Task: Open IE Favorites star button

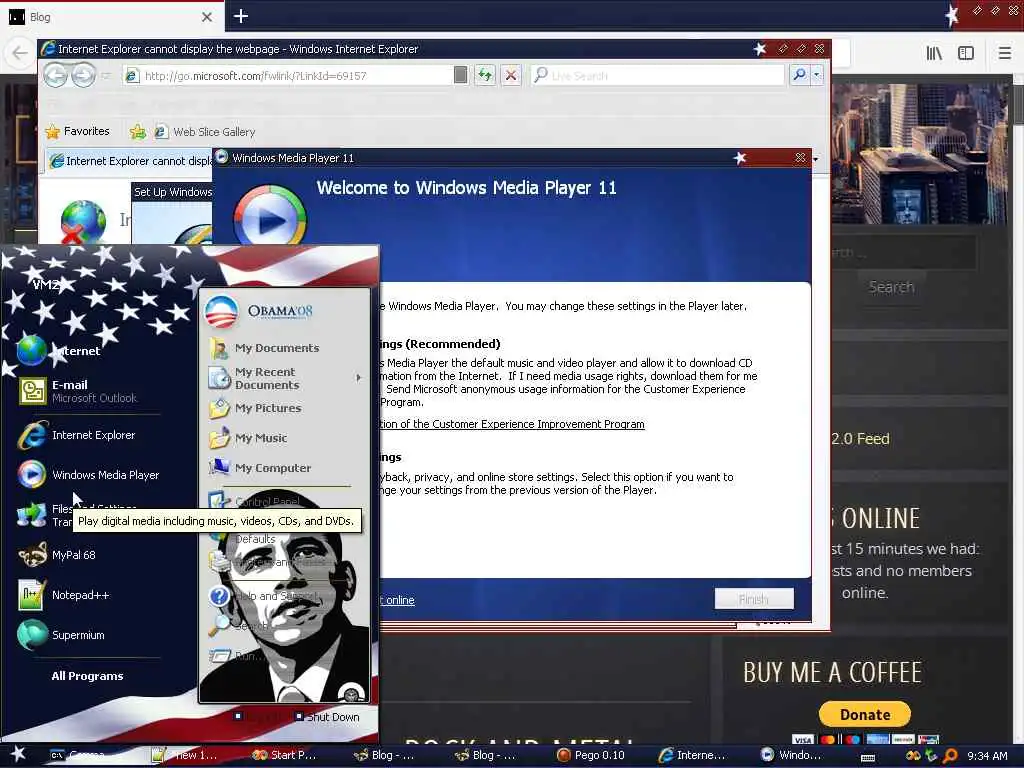Action: coord(77,131)
